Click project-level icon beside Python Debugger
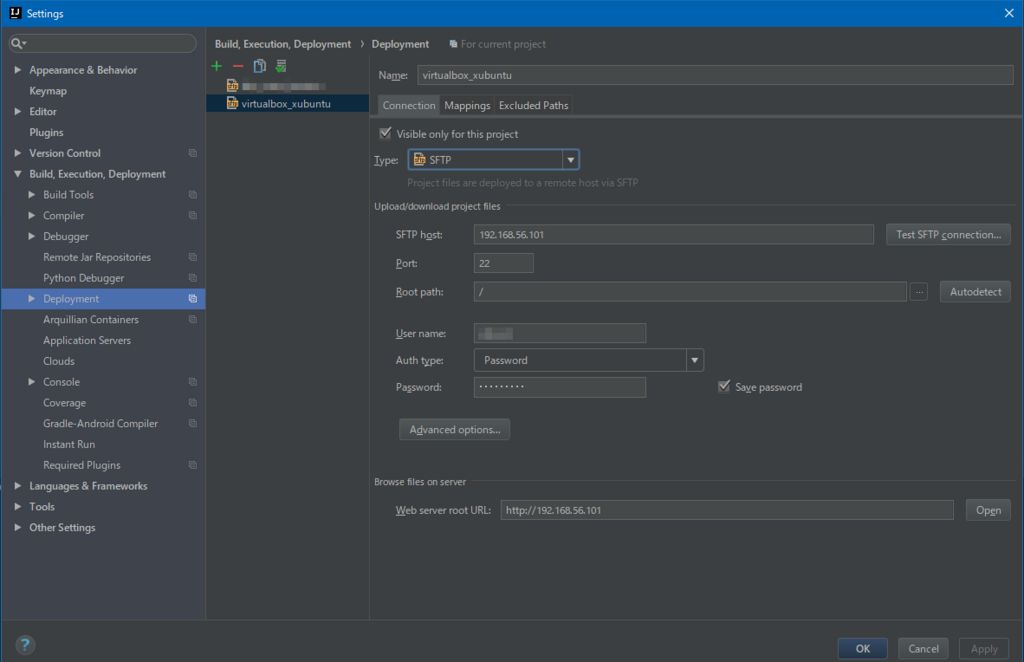1024x662 pixels. 193,278
